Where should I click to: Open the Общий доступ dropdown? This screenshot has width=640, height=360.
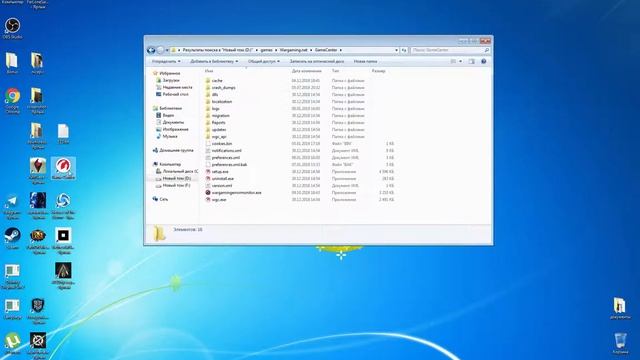pos(264,61)
